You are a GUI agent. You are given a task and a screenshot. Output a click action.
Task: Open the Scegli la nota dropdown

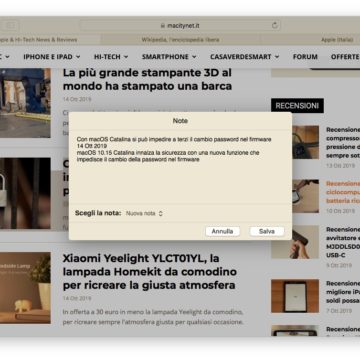(144, 213)
